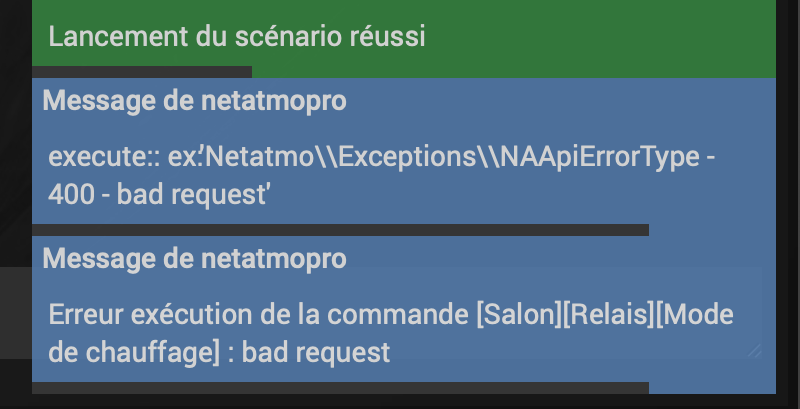
Task: Click the "[Mode" text at the line end
Action: click(698, 315)
